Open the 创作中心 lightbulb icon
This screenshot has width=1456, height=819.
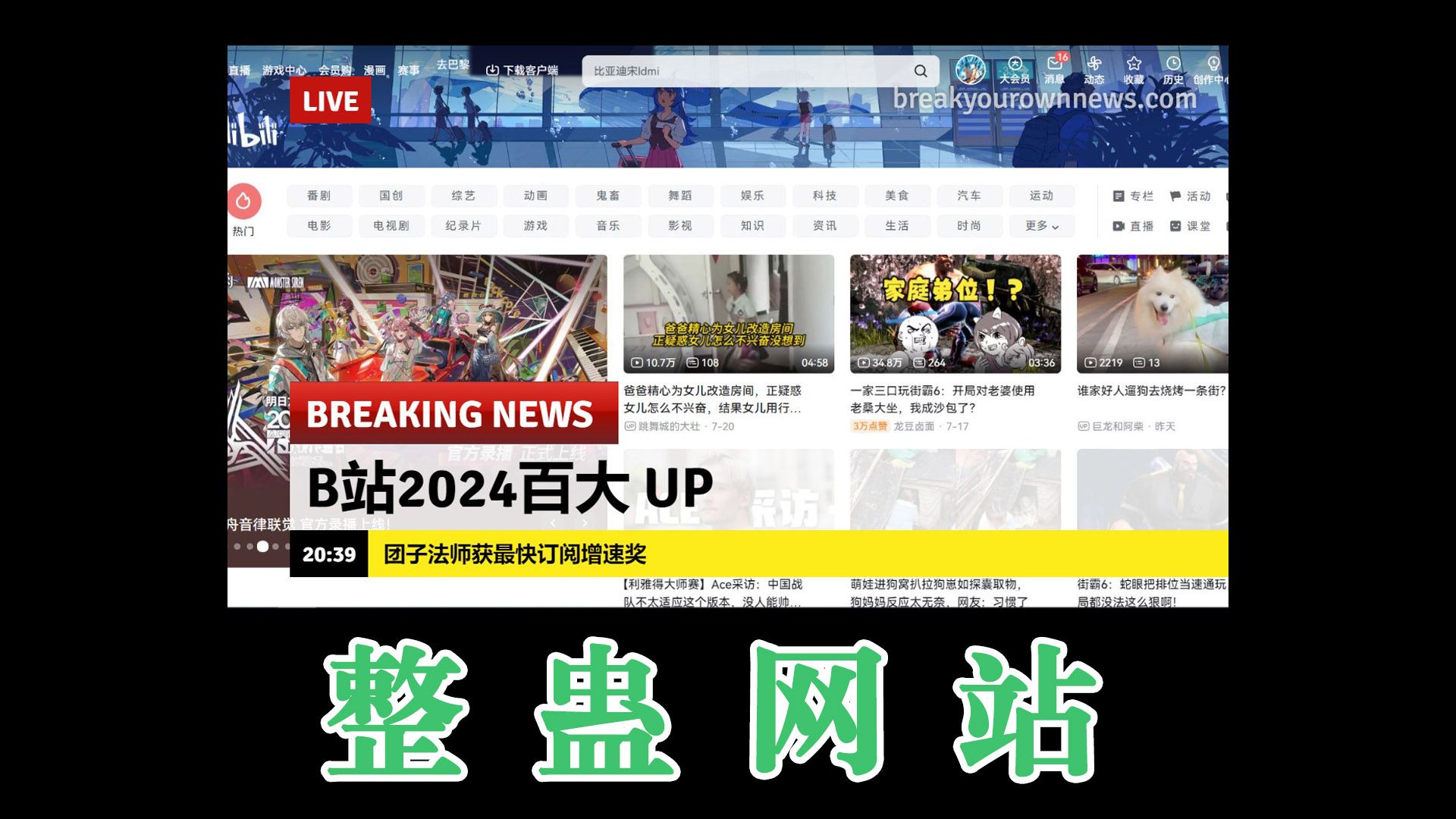coord(1212,71)
